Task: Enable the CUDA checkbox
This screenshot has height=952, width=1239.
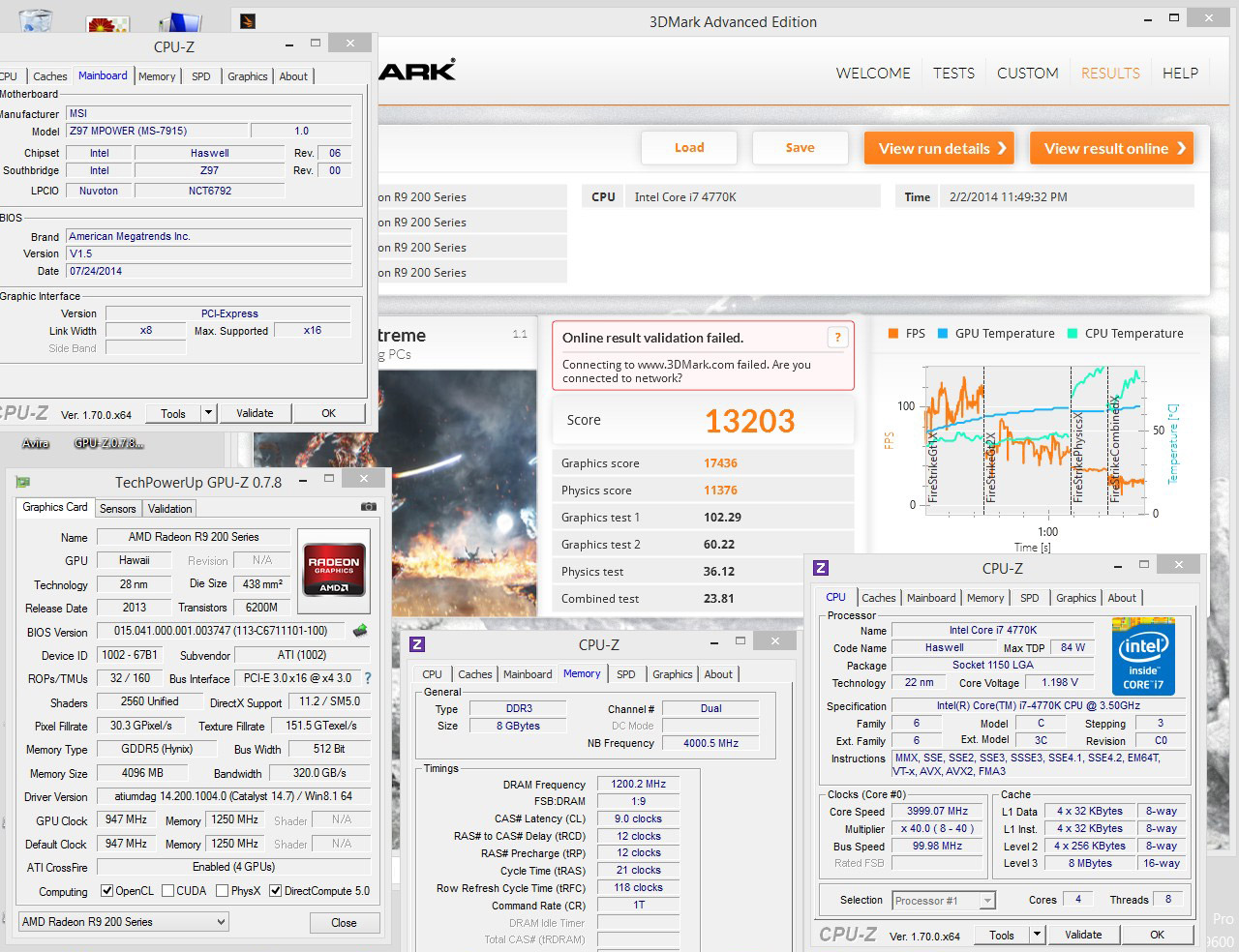Action: point(168,891)
